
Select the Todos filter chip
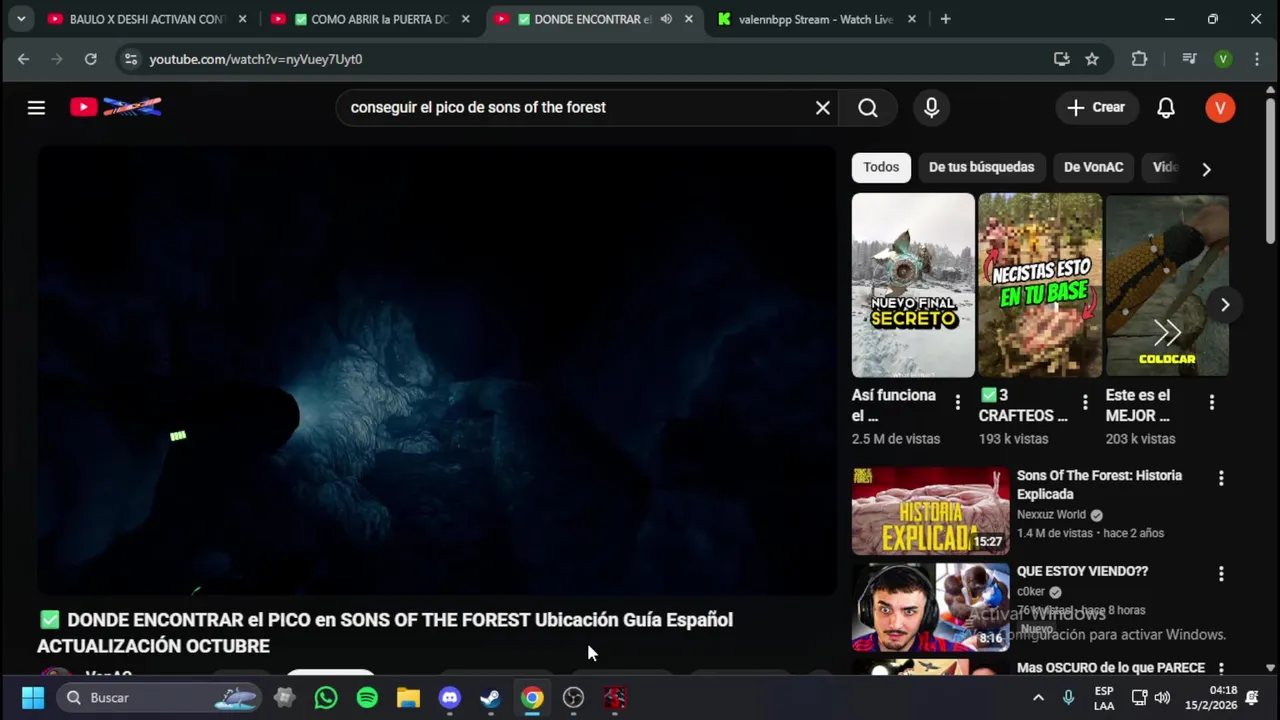(881, 167)
